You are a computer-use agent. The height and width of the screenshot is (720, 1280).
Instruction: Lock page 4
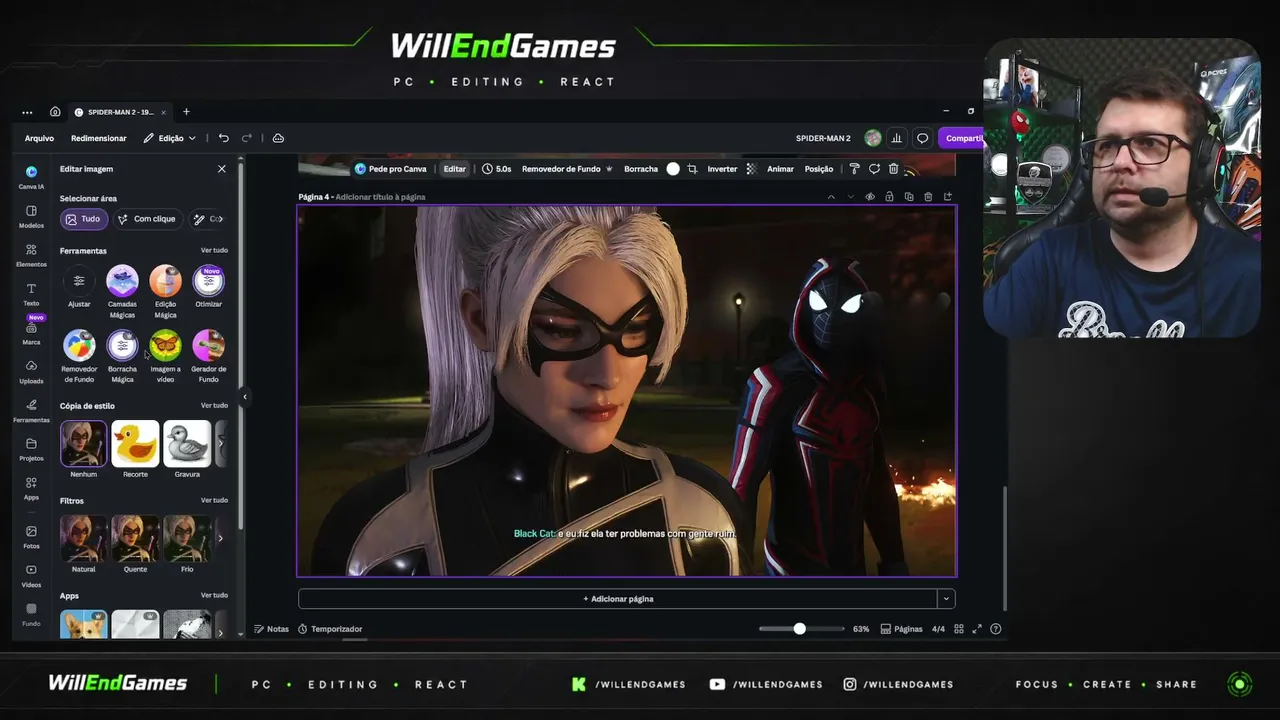pyautogui.click(x=889, y=197)
